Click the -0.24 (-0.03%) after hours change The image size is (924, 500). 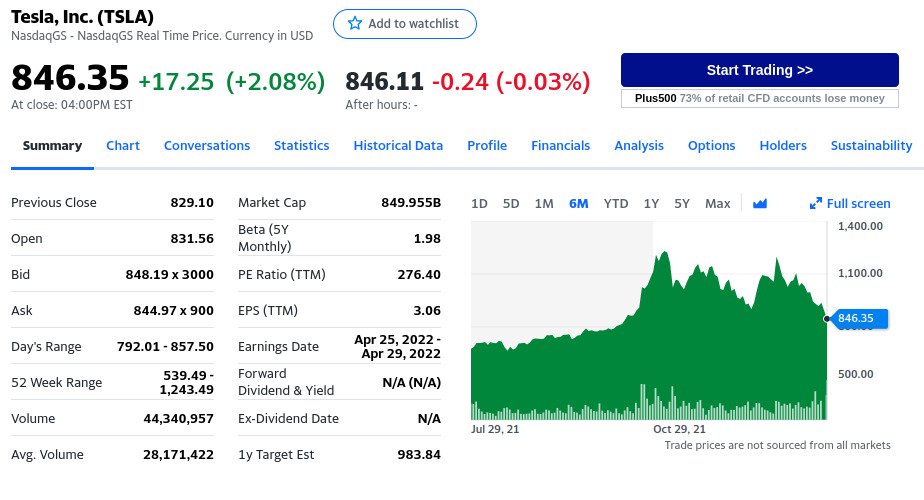pos(511,81)
